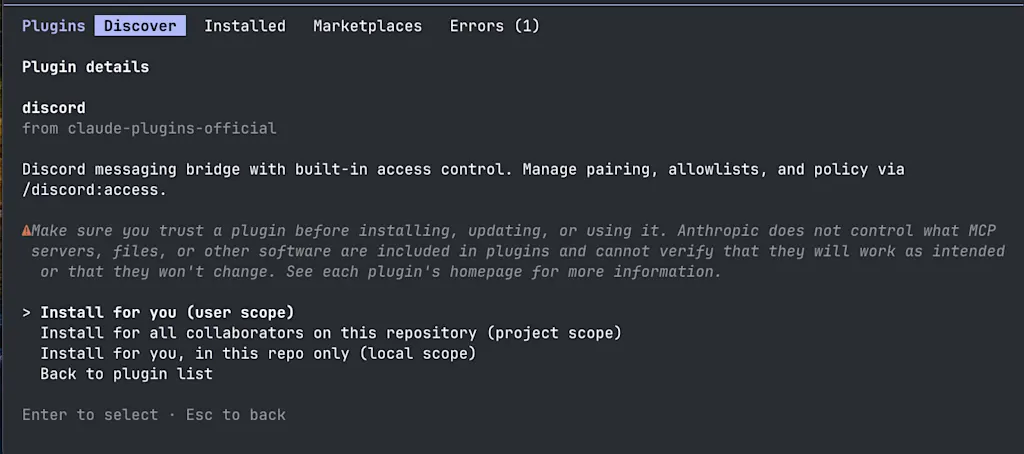Click the orange warning triangle icon
The image size is (1024, 454).
coord(26,231)
